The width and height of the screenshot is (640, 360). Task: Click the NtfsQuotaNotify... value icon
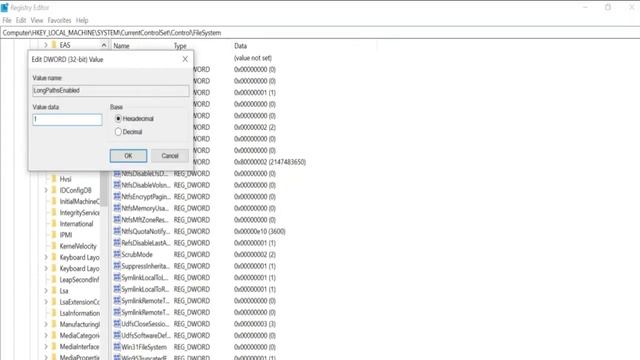[117, 231]
